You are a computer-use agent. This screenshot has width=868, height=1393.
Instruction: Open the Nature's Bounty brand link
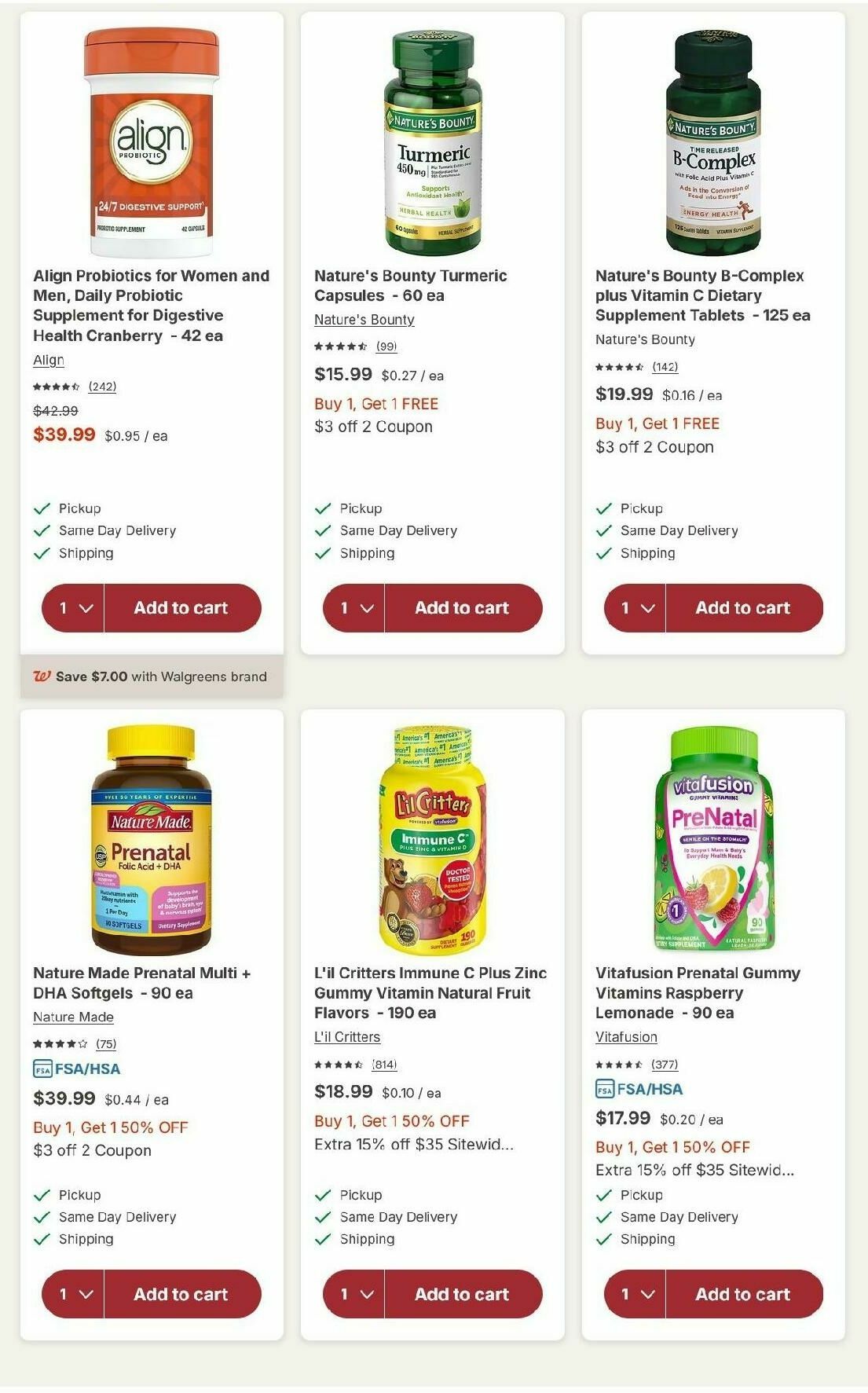363,320
